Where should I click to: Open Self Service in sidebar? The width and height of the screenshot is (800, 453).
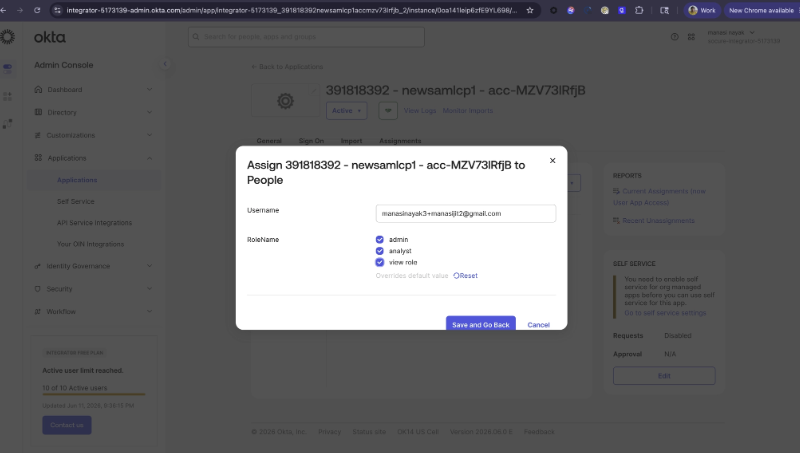pos(76,202)
